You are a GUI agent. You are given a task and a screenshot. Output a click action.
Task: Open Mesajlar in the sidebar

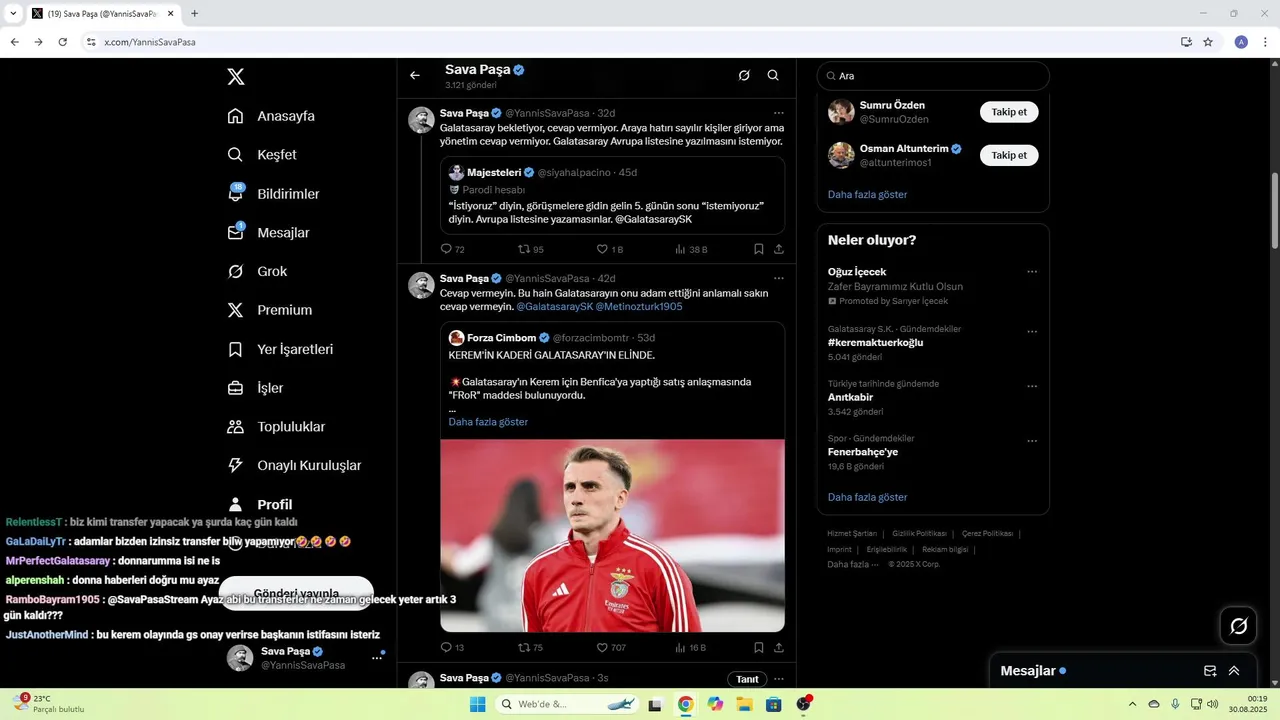point(268,233)
